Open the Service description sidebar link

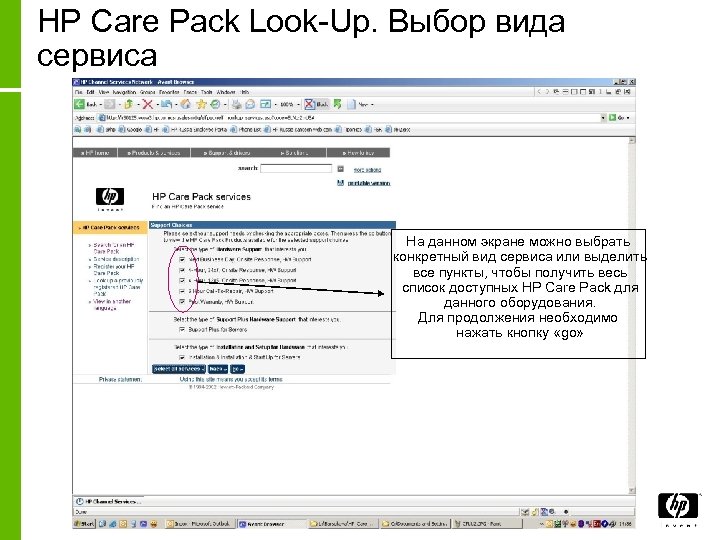pyautogui.click(x=116, y=259)
